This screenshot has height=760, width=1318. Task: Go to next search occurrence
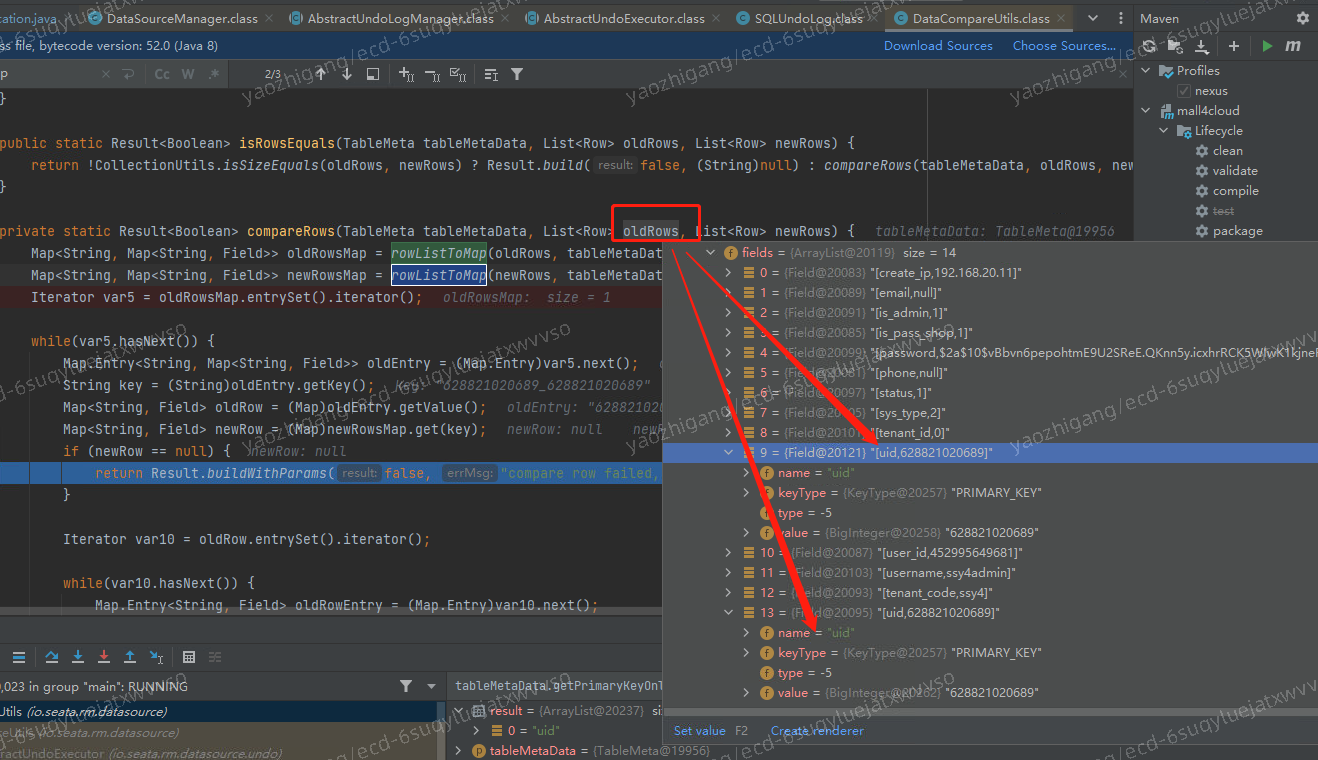pyautogui.click(x=347, y=74)
